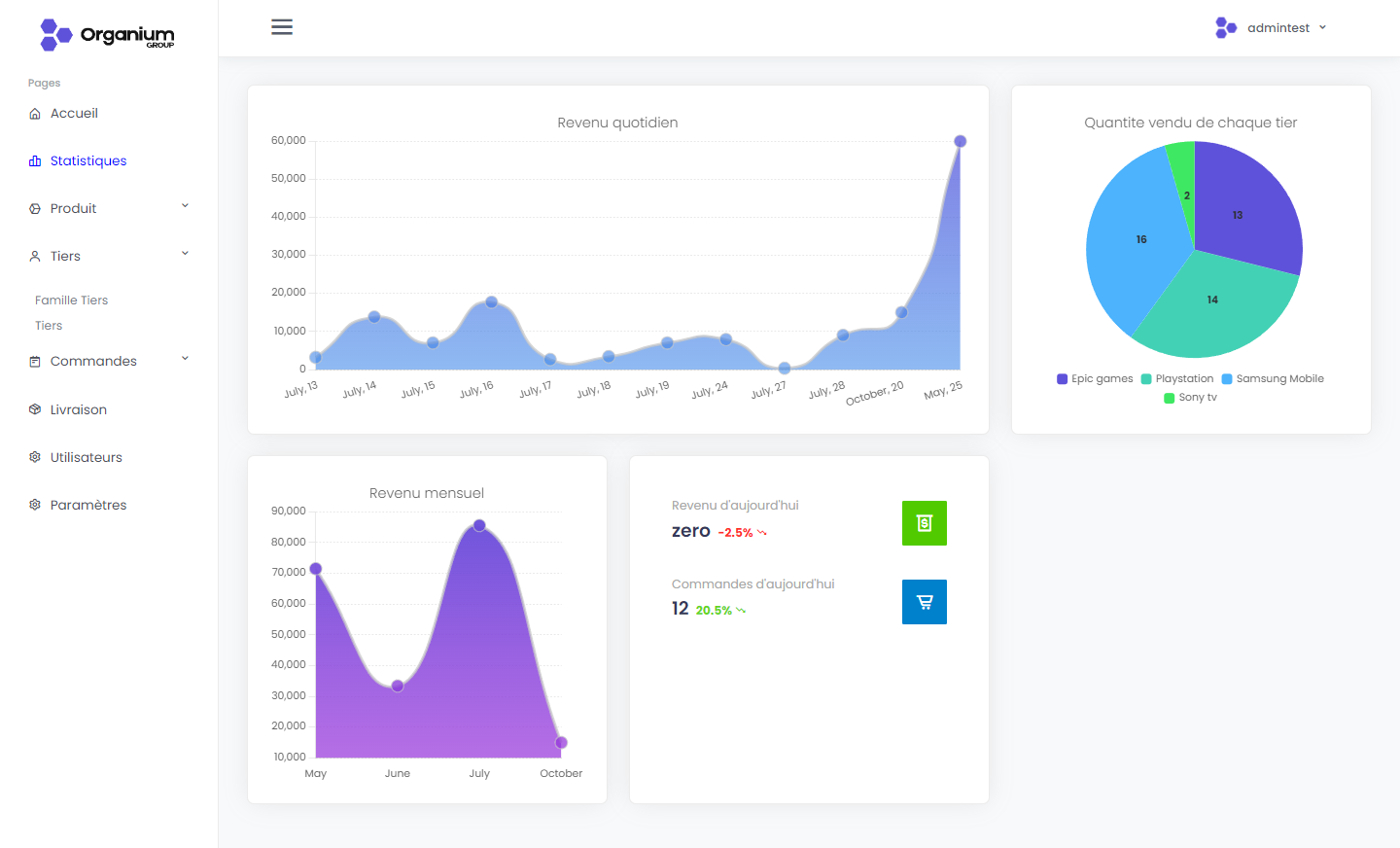This screenshot has height=848, width=1400.
Task: Click the Livraison box icon
Action: (x=35, y=409)
